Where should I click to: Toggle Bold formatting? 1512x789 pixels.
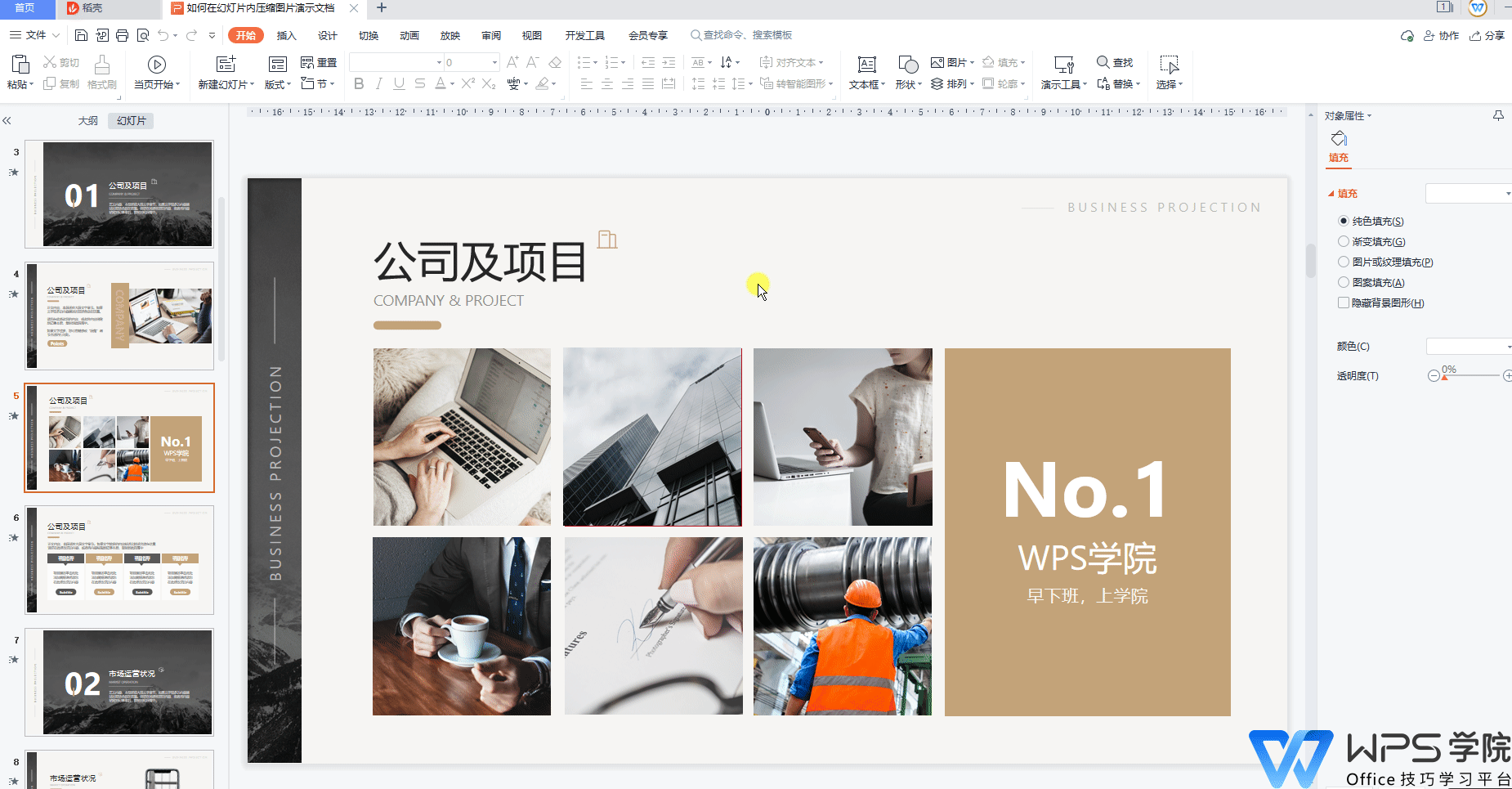click(359, 83)
